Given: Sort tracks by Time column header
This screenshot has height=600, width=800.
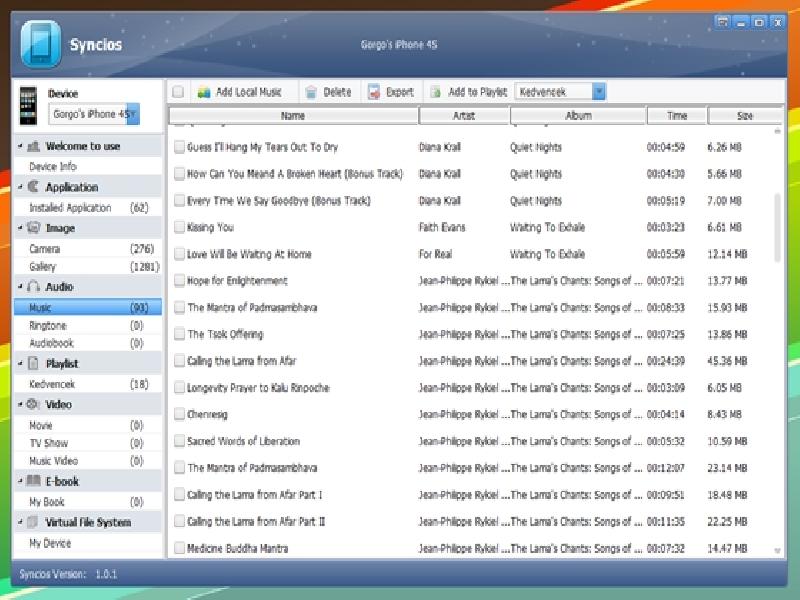Looking at the screenshot, I should pos(677,116).
